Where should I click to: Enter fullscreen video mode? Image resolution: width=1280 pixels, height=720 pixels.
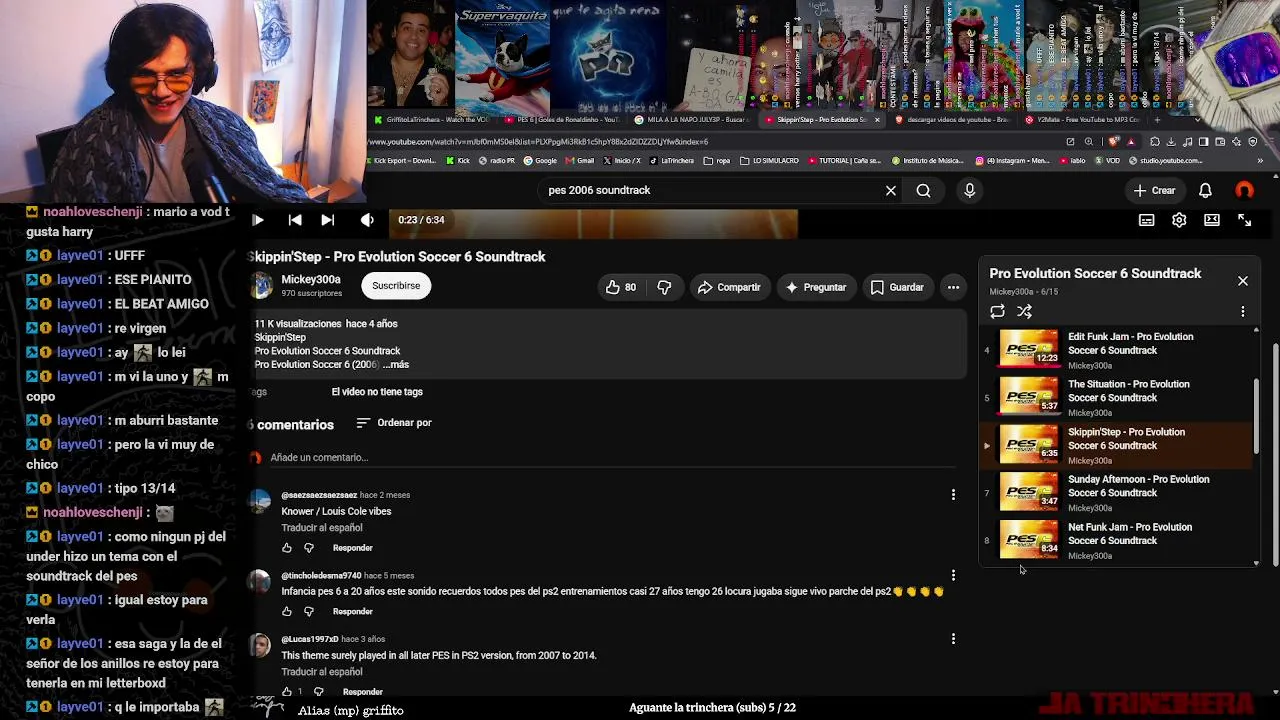[1245, 220]
